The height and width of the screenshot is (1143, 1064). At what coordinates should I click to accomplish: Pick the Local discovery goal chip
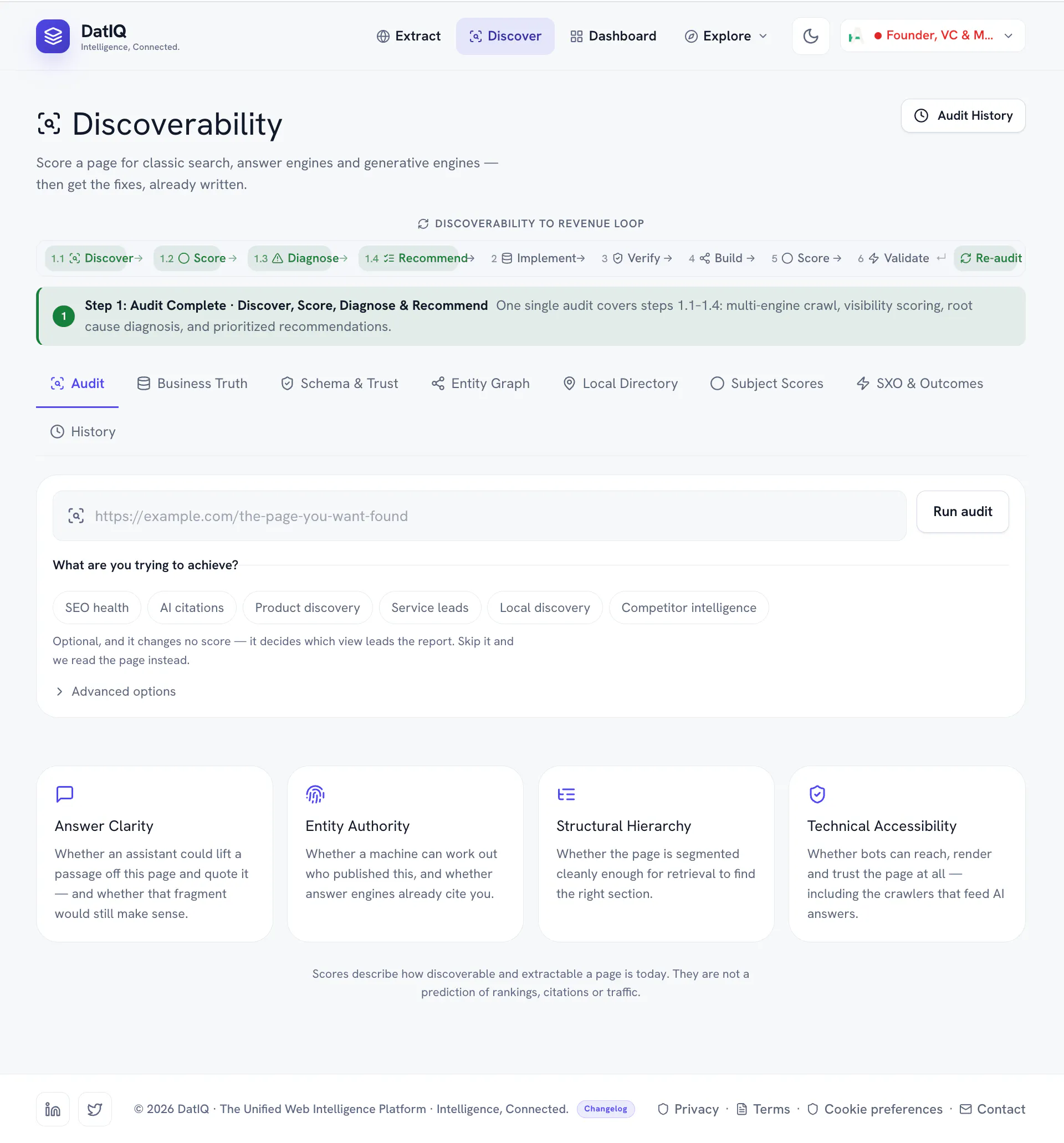point(545,608)
